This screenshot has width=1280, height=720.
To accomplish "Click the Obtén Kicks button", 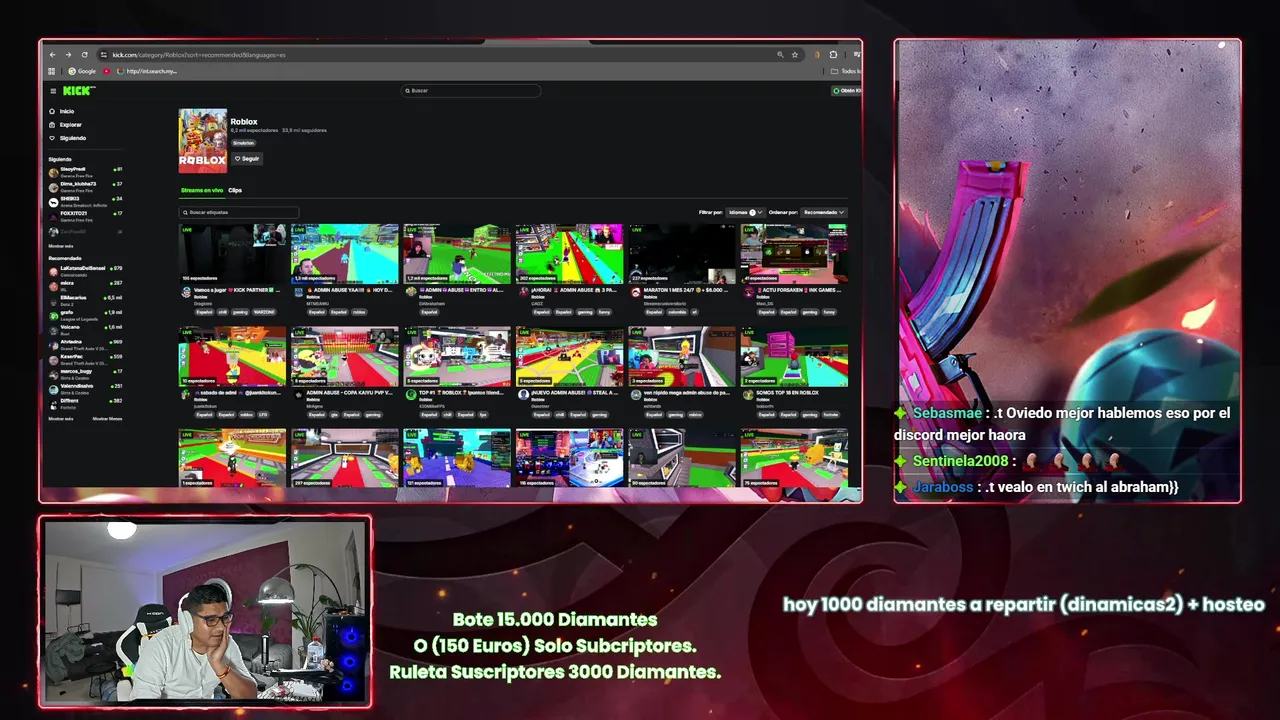I will coord(847,90).
